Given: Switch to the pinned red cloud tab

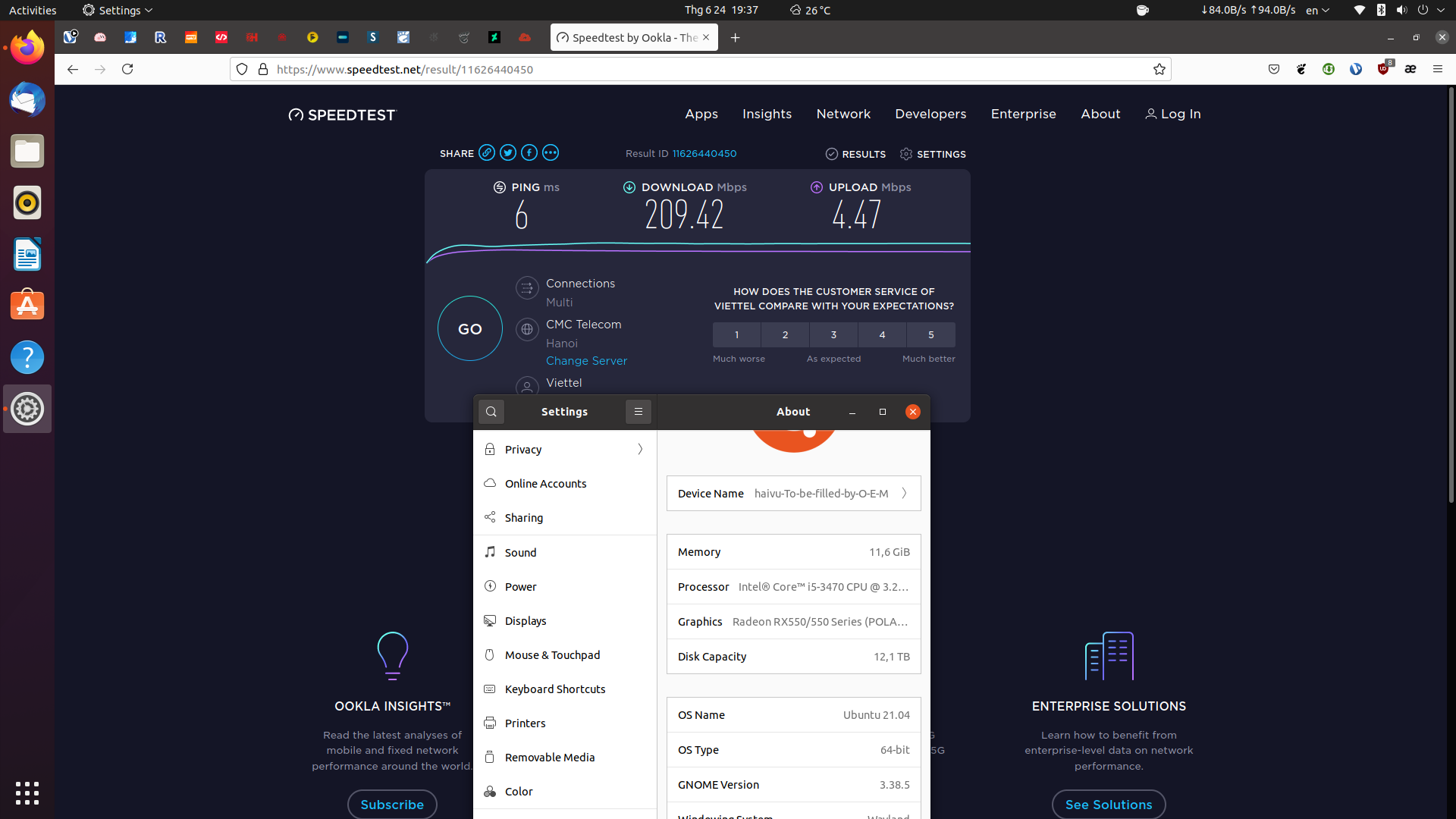Looking at the screenshot, I should click(x=525, y=37).
